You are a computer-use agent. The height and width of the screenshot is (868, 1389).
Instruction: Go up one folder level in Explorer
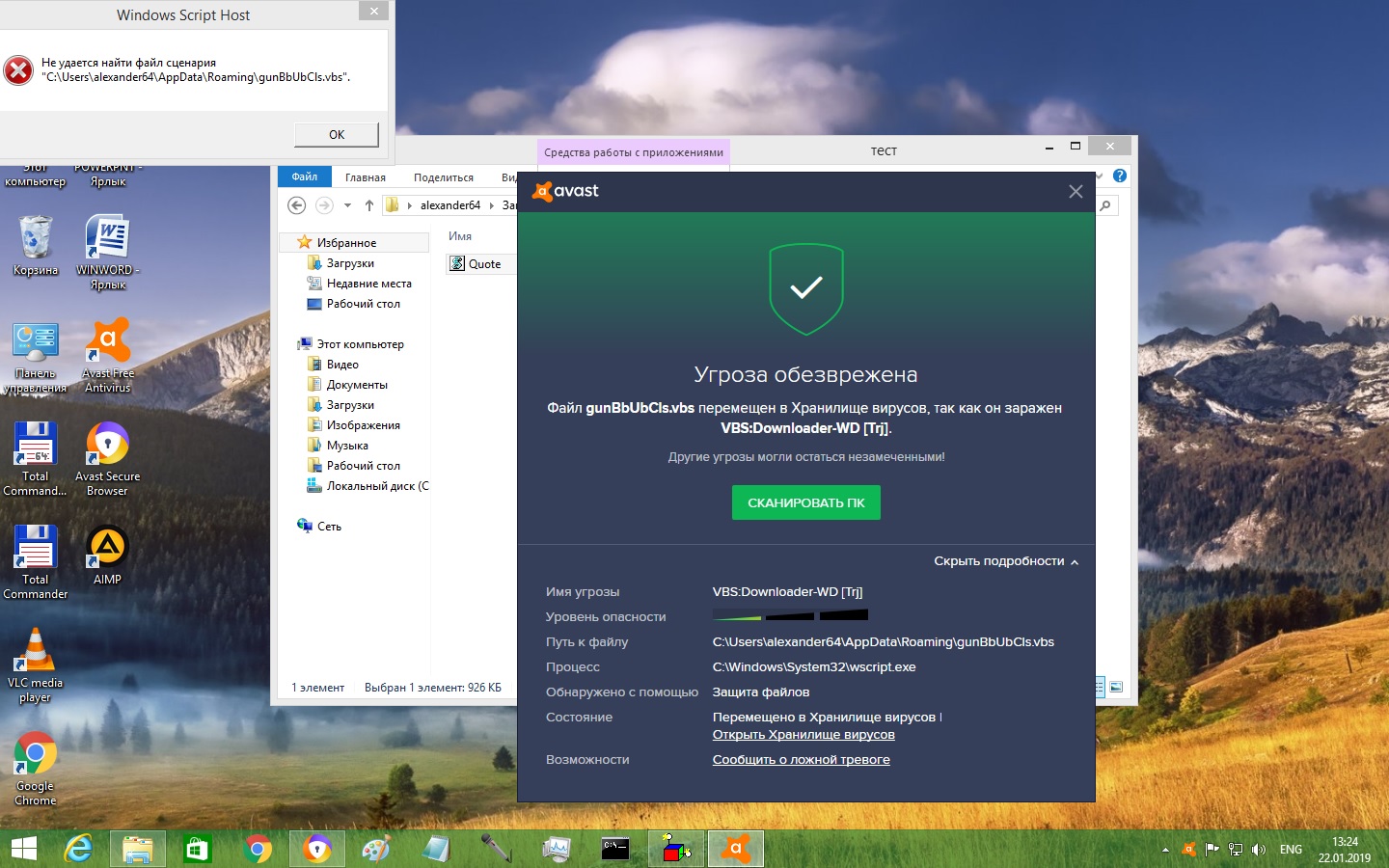click(369, 205)
